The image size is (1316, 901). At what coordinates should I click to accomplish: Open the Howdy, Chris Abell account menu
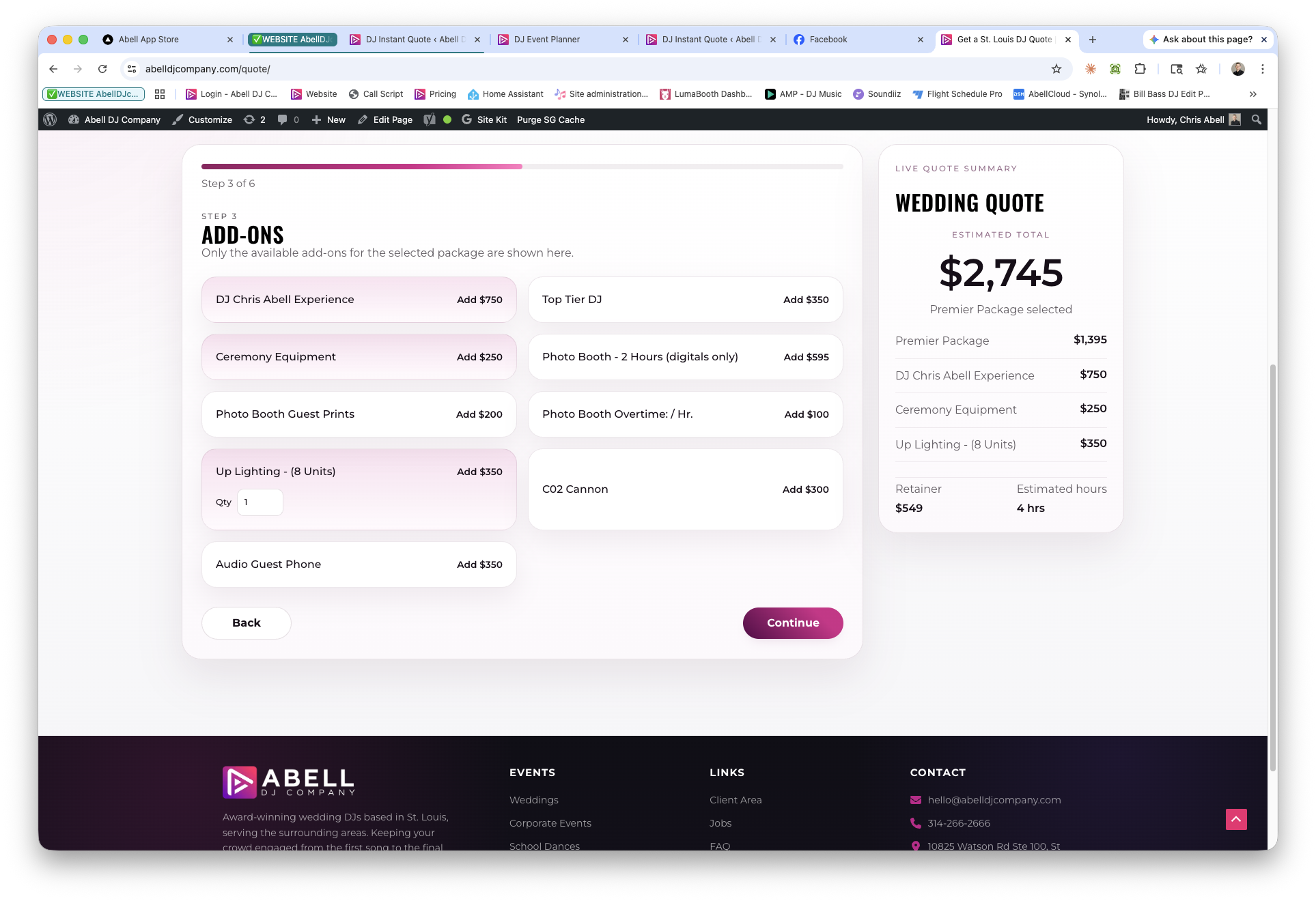pyautogui.click(x=1193, y=119)
